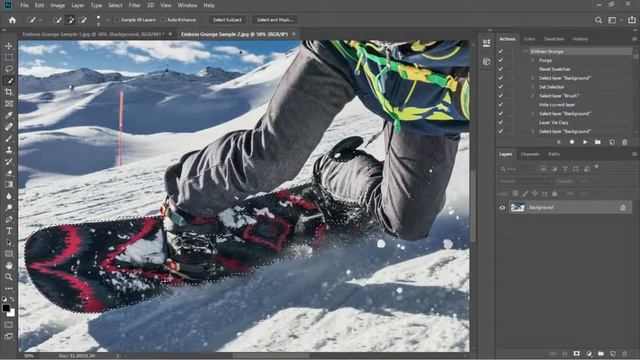Expand the Purge action step
This screenshot has width=640, height=360.
533,60
